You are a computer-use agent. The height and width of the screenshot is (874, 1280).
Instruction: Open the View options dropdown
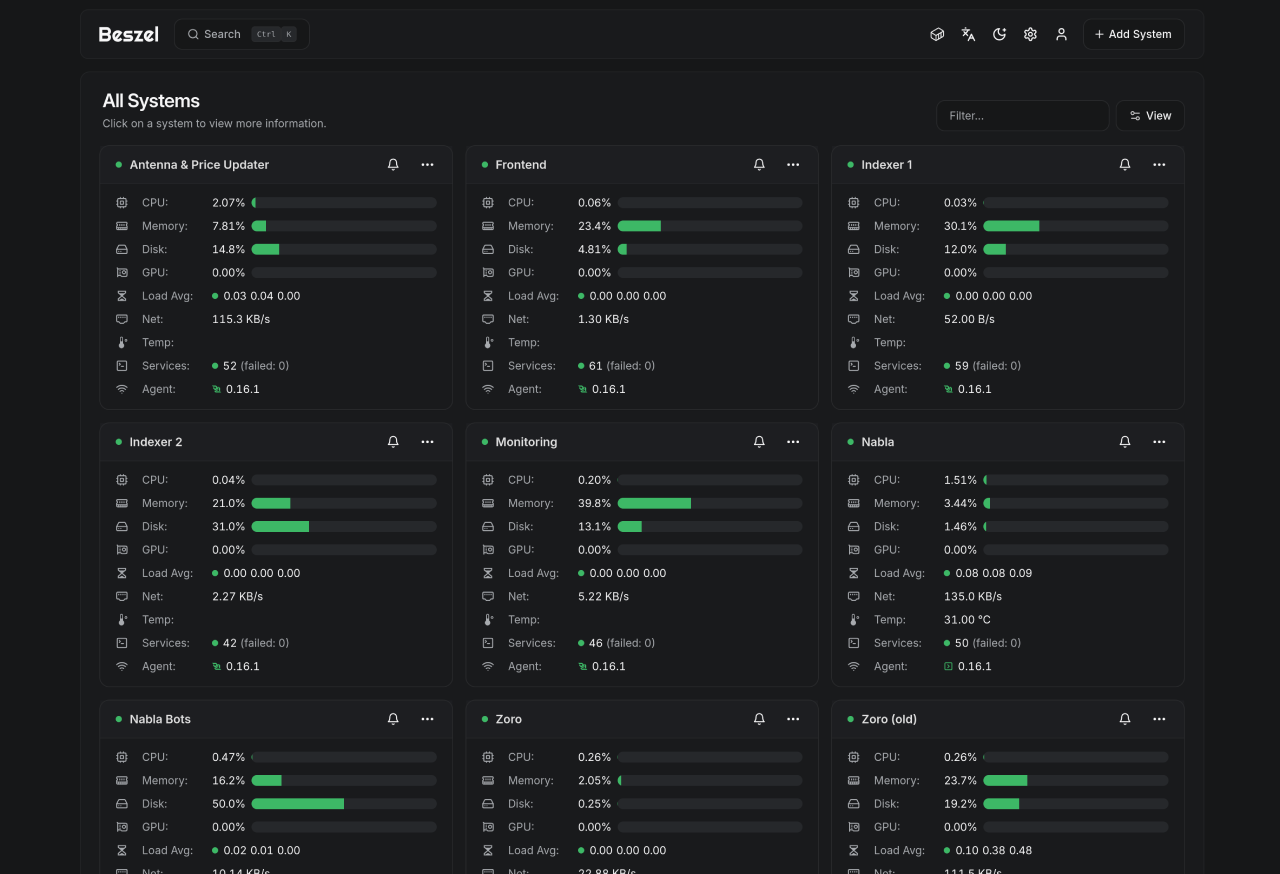[x=1150, y=116]
